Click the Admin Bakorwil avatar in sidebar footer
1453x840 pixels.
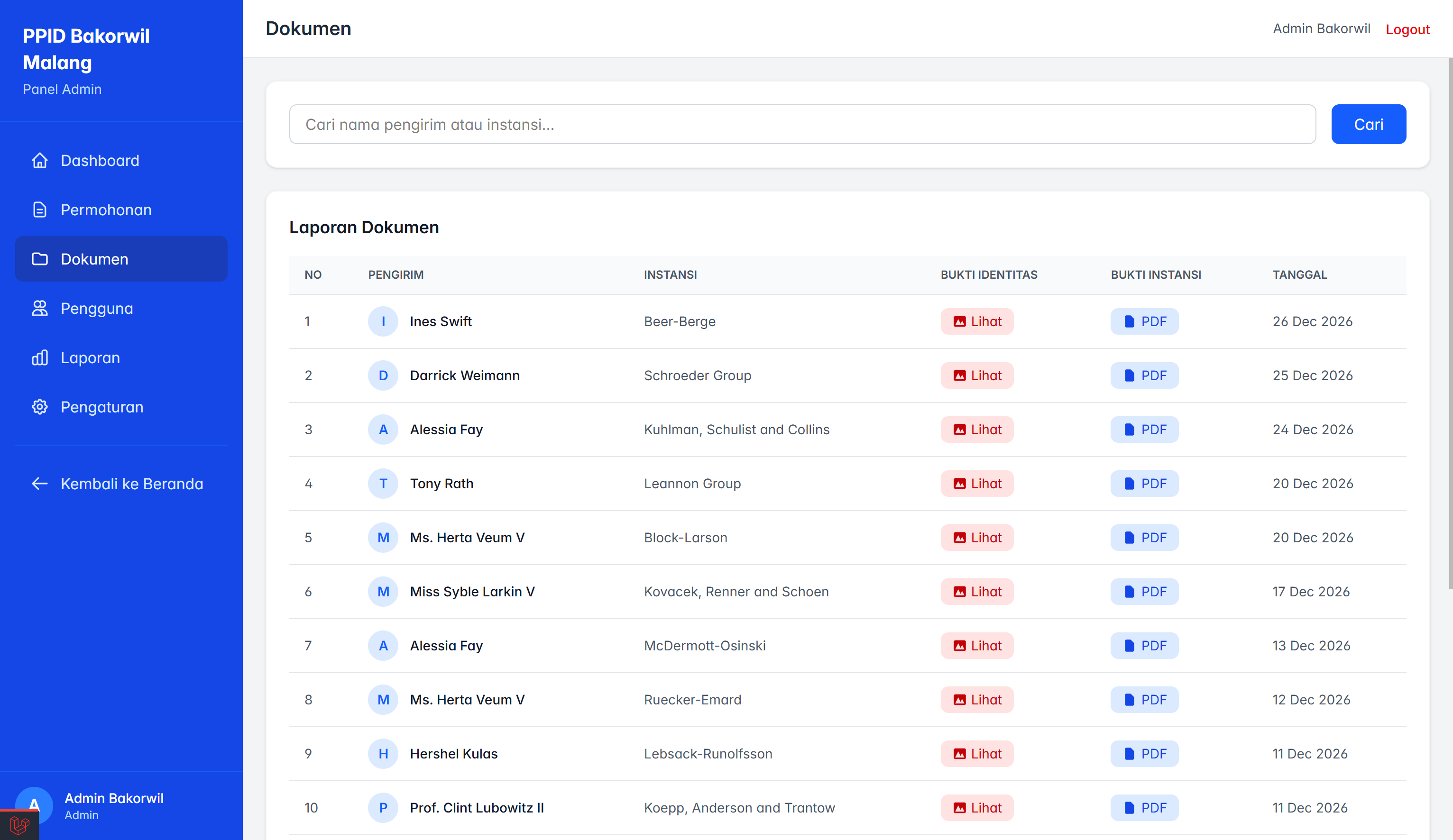pyautogui.click(x=34, y=805)
